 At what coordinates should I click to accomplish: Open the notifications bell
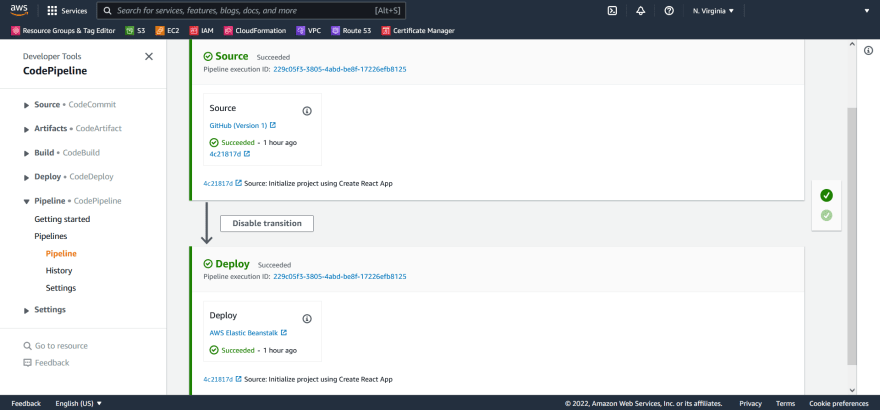(640, 11)
